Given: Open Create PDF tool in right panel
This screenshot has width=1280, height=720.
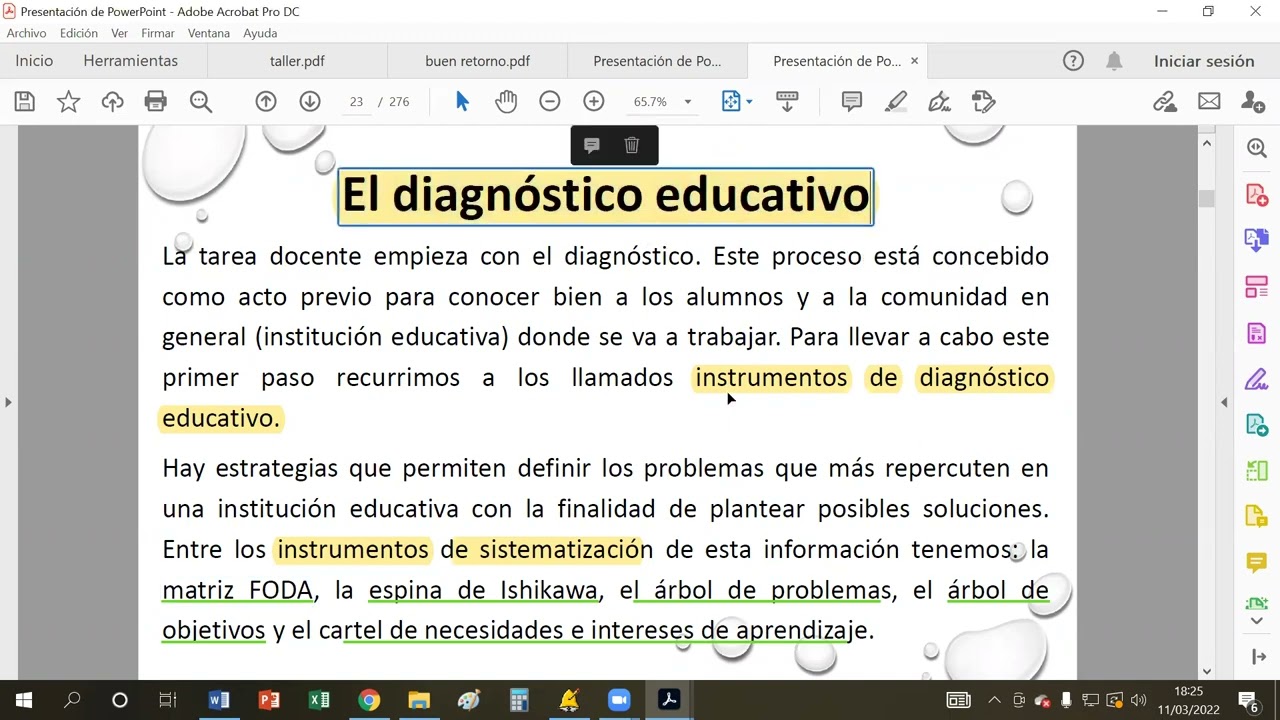Looking at the screenshot, I should pyautogui.click(x=1257, y=194).
